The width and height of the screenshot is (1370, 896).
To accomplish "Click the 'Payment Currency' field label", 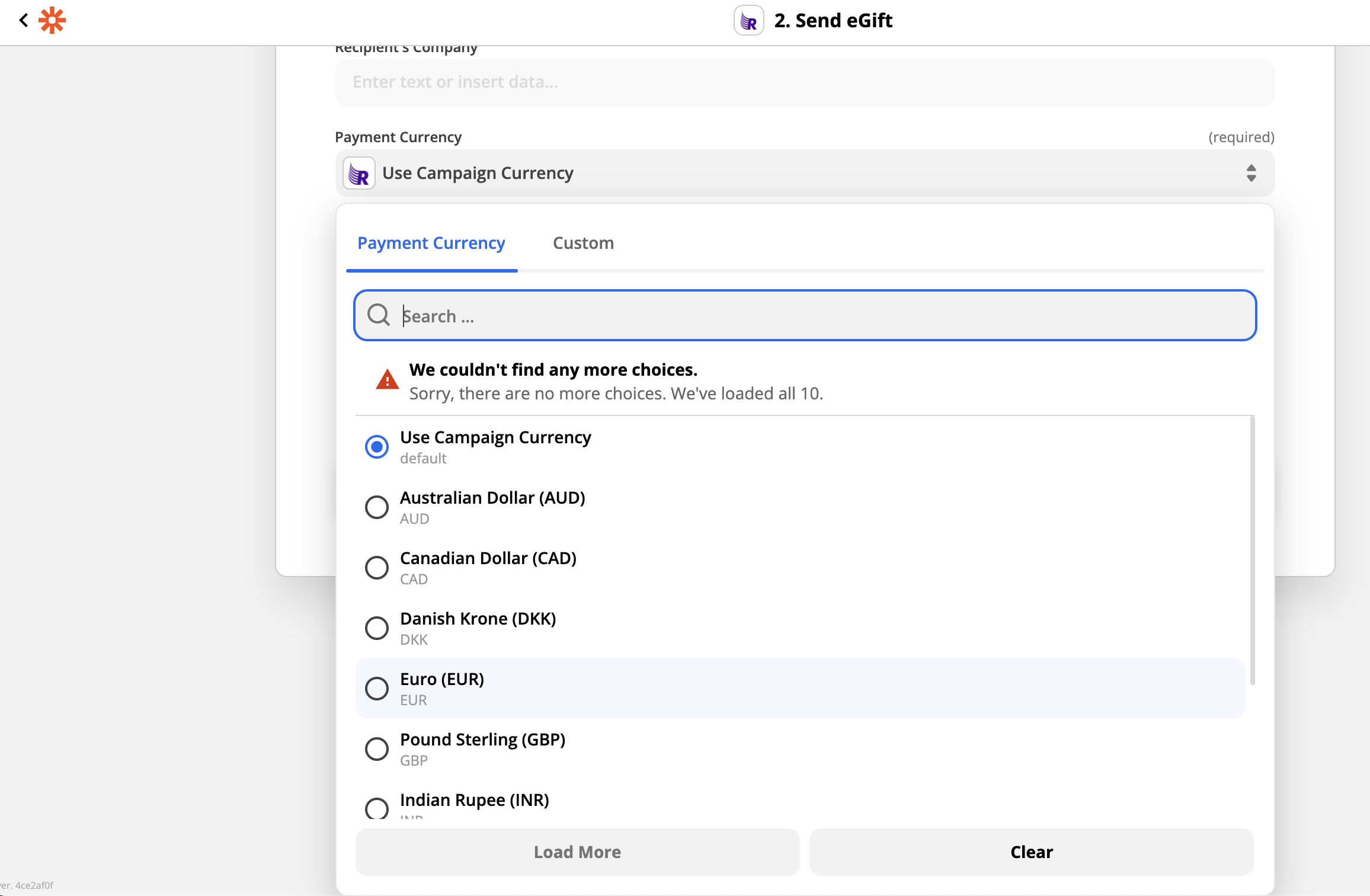I will coord(398,137).
